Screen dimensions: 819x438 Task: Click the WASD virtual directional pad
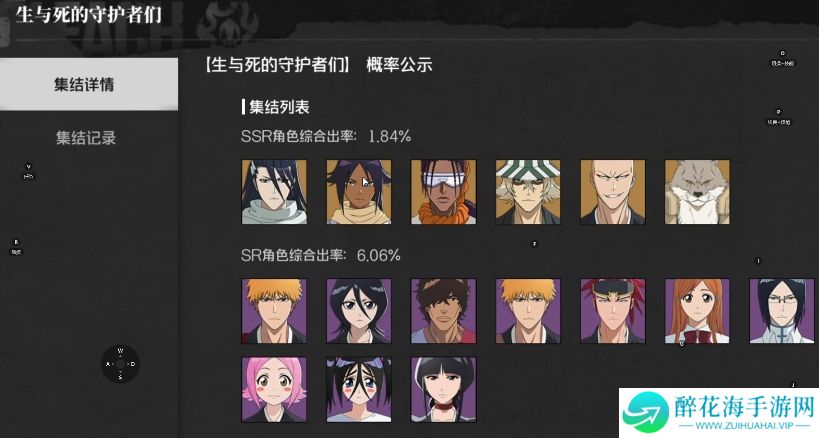(120, 364)
